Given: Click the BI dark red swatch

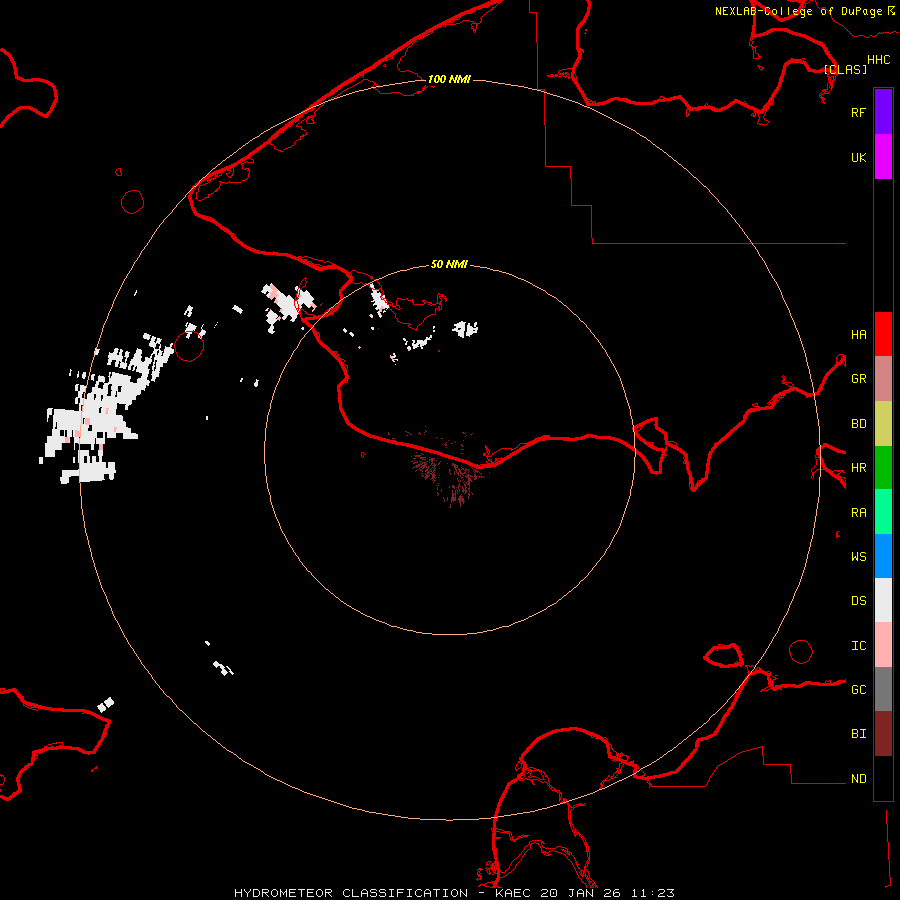Looking at the screenshot, I should pos(883,734).
